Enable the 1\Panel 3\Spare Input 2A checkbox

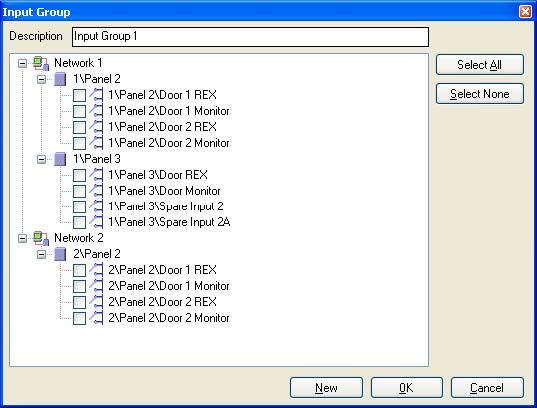click(79, 222)
